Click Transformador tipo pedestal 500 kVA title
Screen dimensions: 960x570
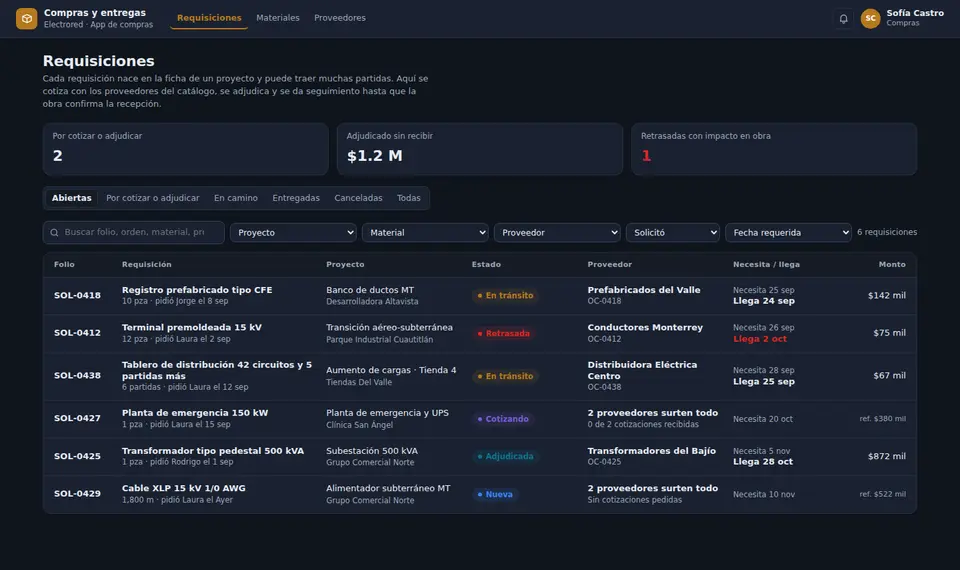point(213,451)
